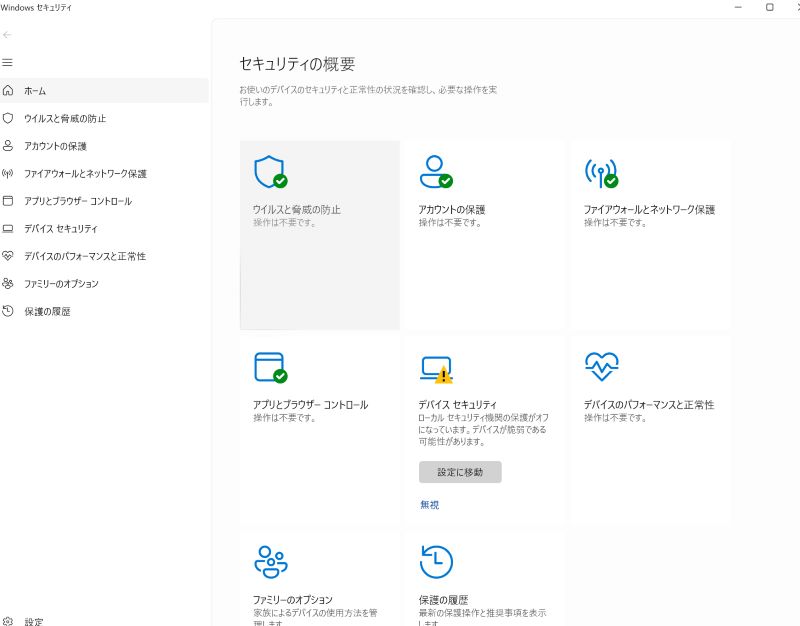The image size is (800, 626).
Task: Click heart icon beside デバイスのパフォーマンスと正常性 in sidebar
Action: click(8, 256)
